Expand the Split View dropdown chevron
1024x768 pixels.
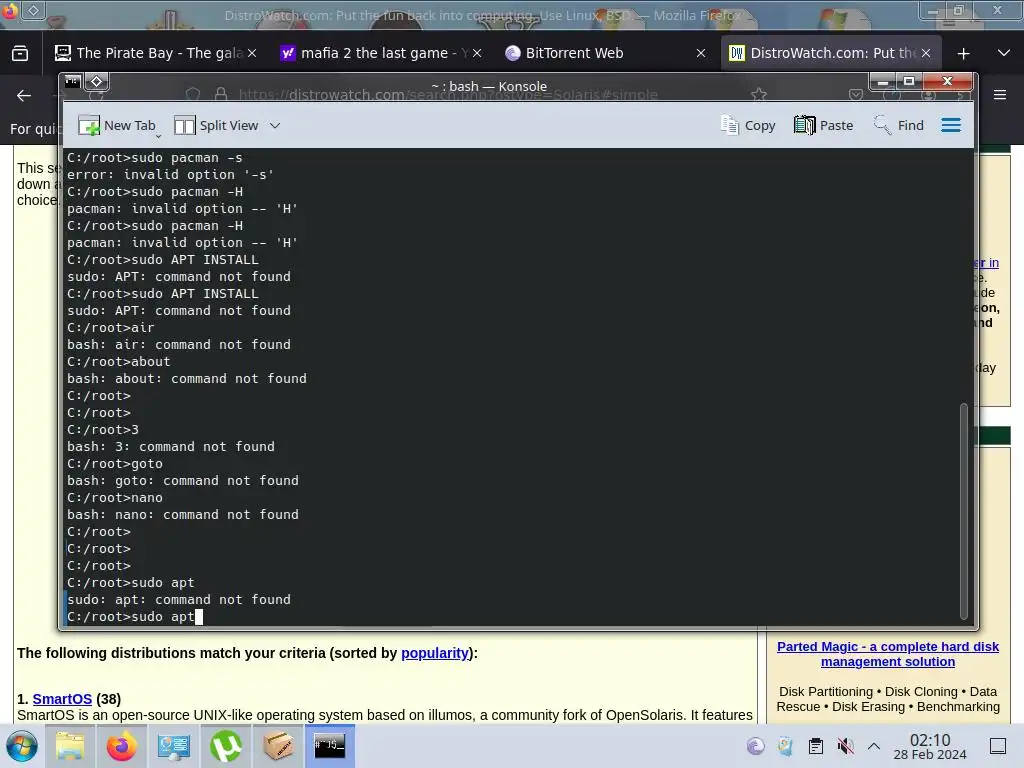click(275, 125)
